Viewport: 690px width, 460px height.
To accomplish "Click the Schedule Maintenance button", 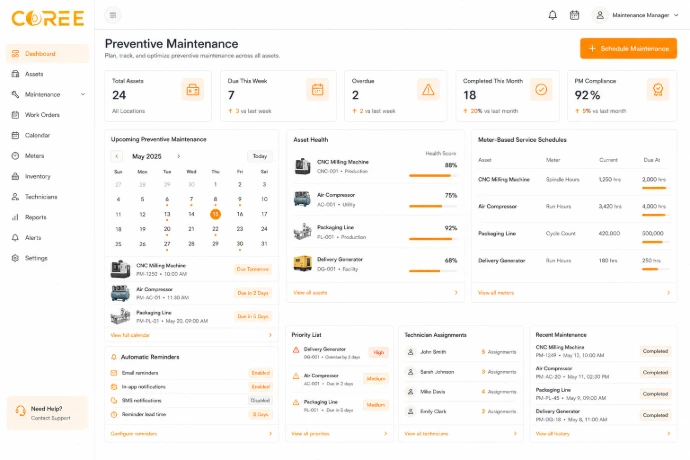I will (x=628, y=48).
